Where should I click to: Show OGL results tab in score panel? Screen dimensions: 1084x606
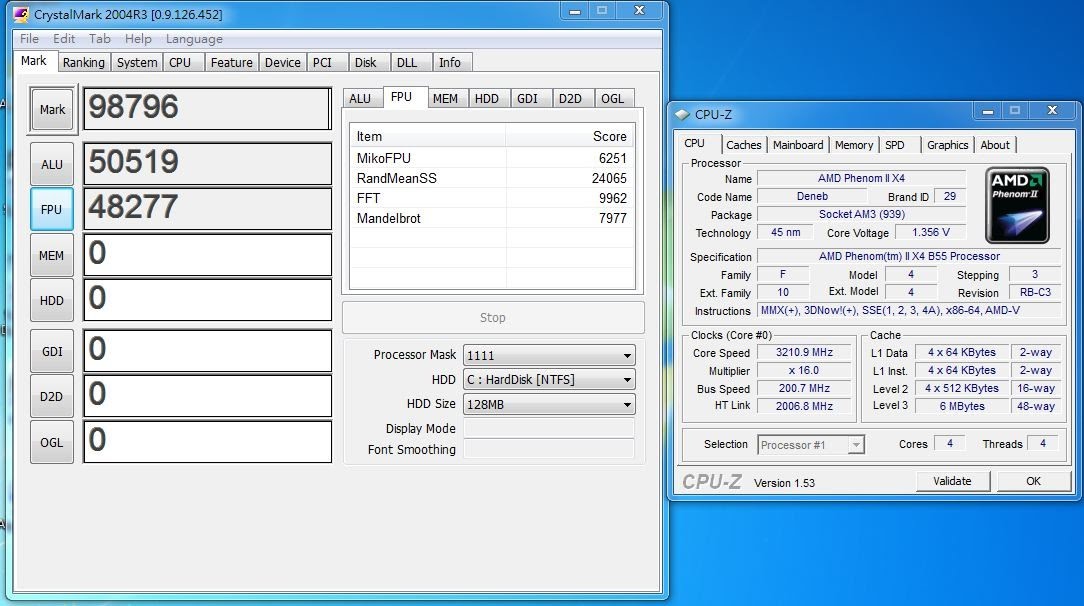click(x=613, y=98)
